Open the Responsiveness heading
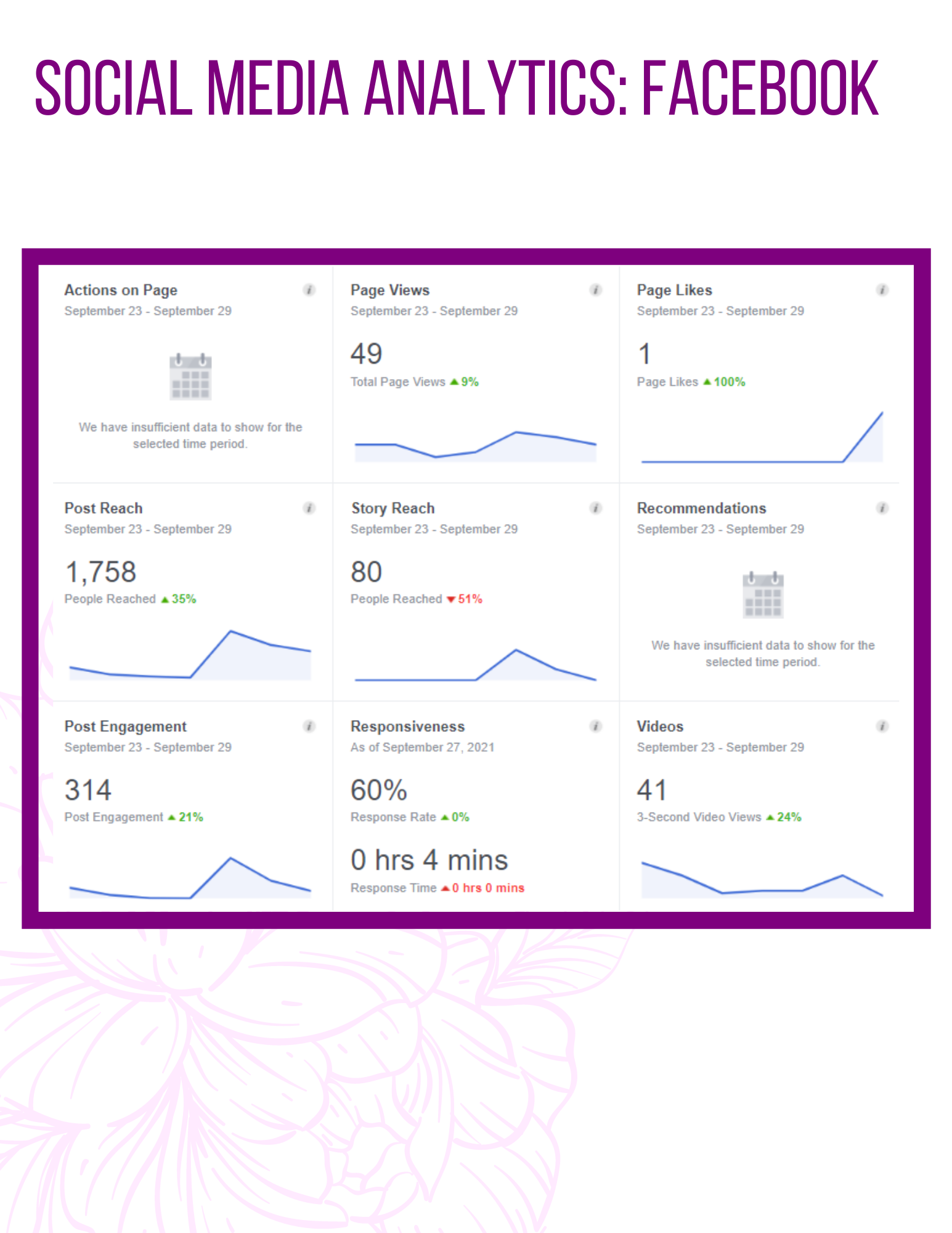The image size is (952, 1233). click(408, 726)
